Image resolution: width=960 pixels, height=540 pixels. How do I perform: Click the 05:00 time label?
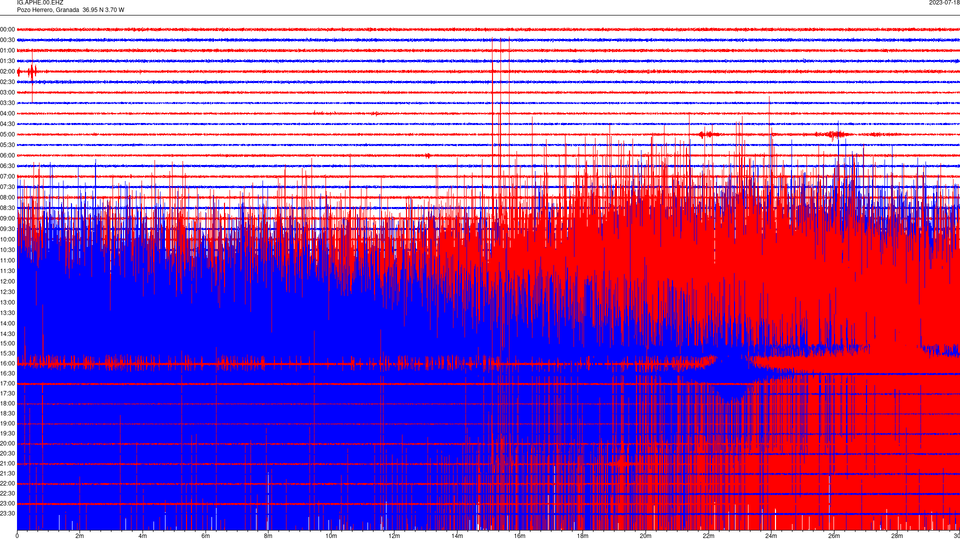[x=7, y=135]
